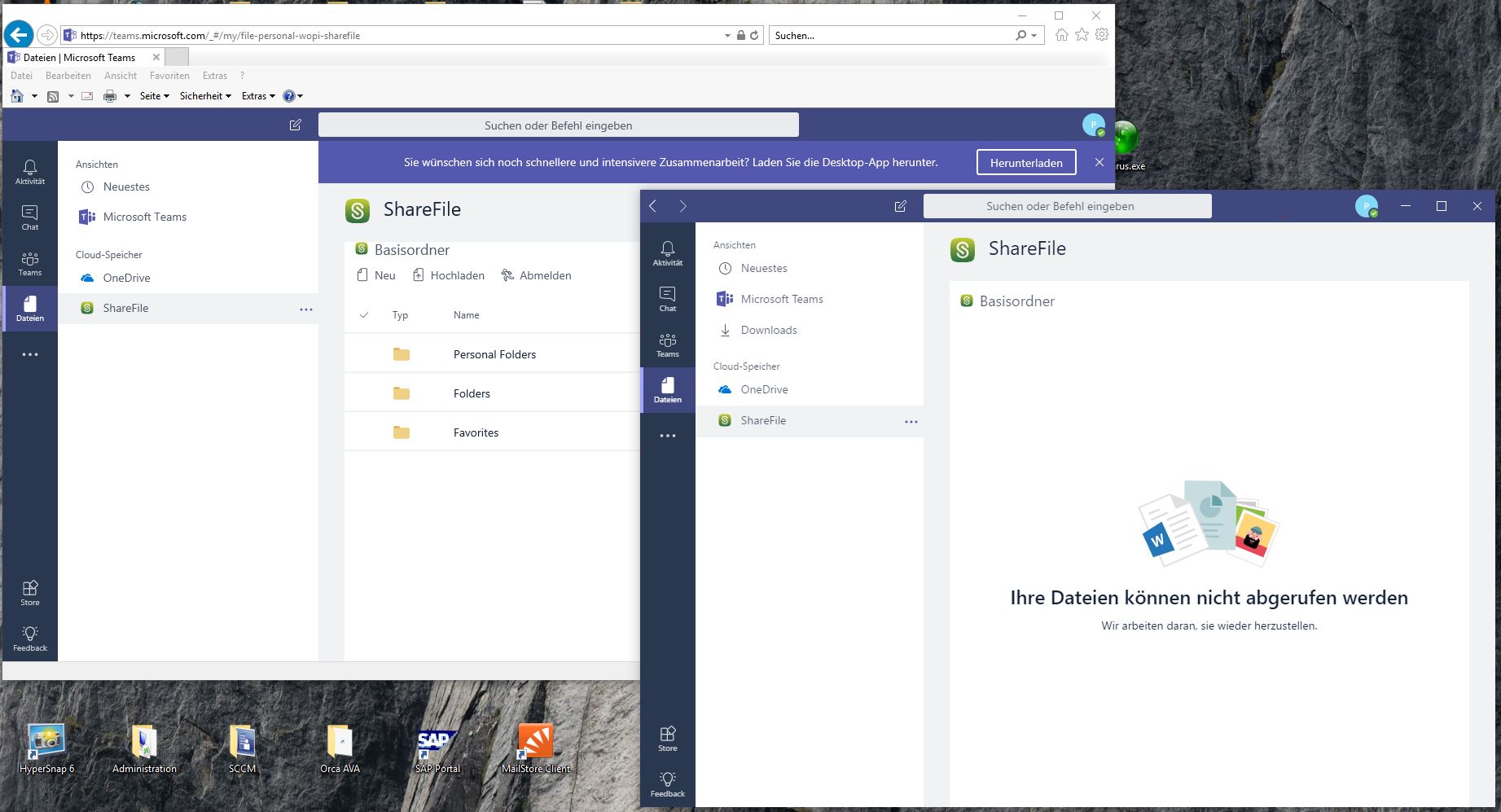Open Teams in desktop Teams app sidebar
1501x812 pixels.
668,345
